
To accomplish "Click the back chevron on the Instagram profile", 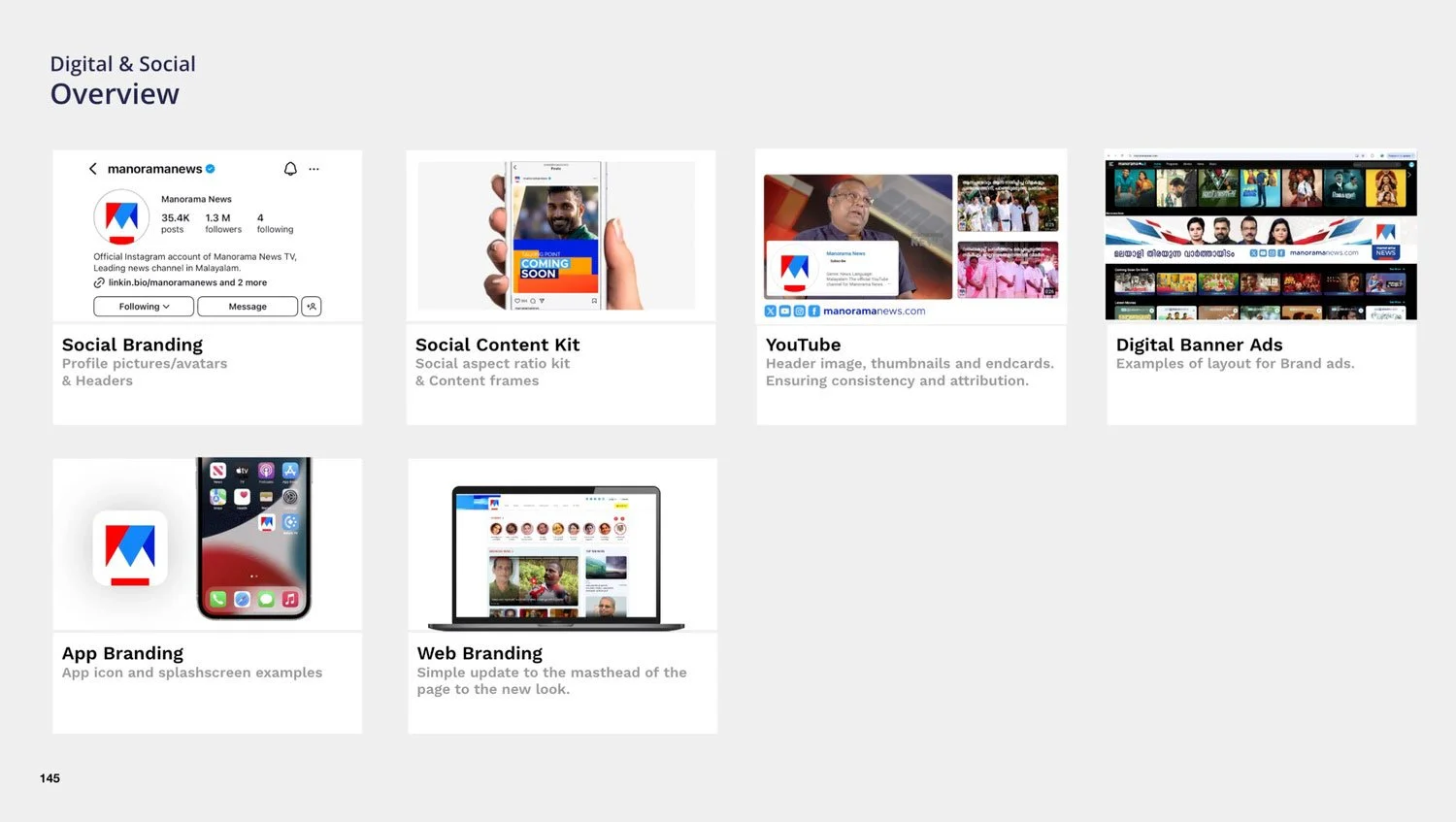I will (x=93, y=169).
